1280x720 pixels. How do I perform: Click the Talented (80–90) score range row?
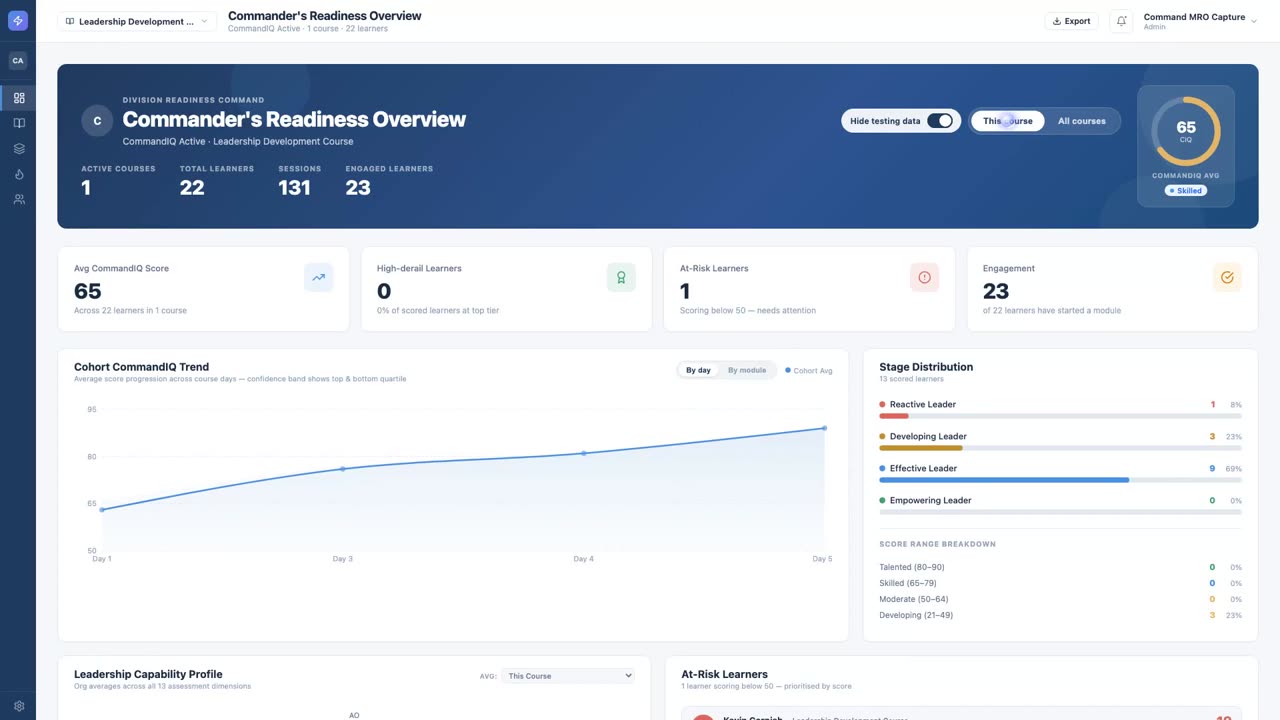(x=1060, y=567)
